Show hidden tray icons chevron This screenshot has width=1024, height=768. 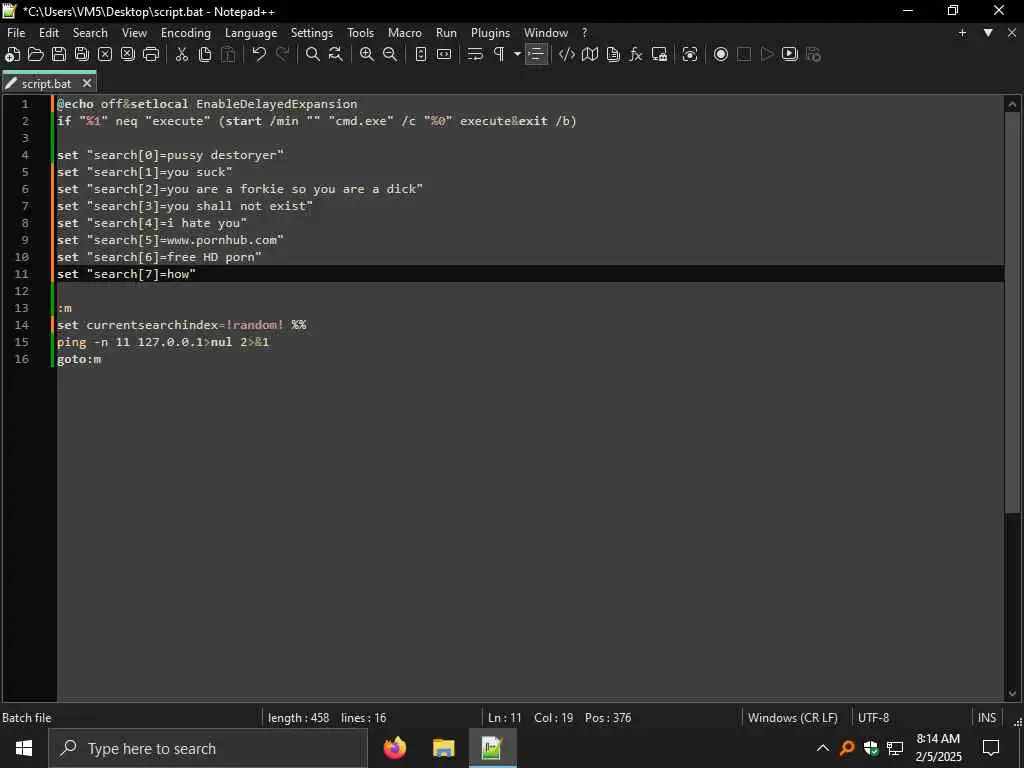pyautogui.click(x=823, y=748)
